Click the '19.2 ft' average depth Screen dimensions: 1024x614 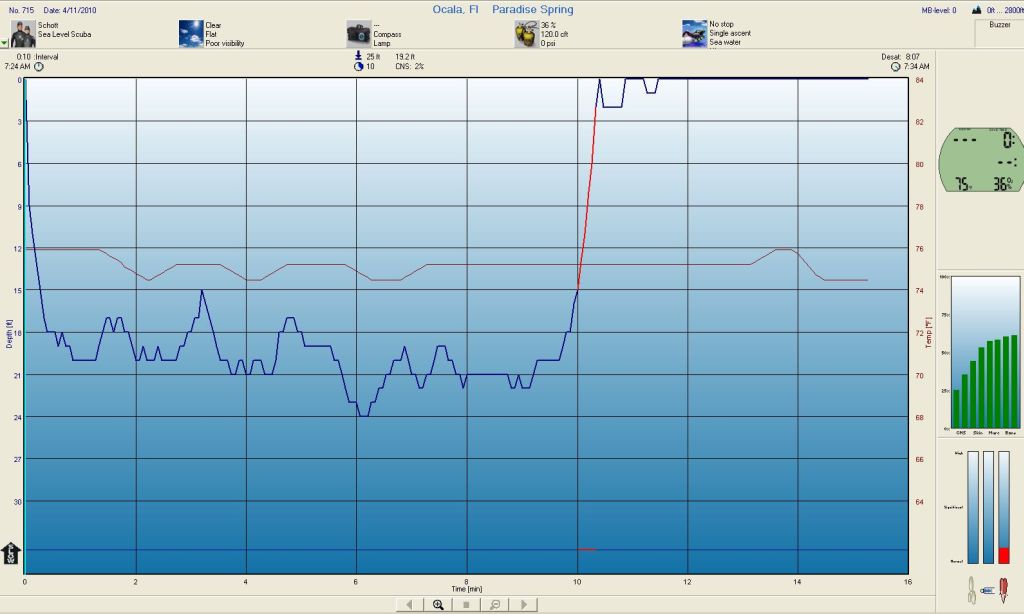[405, 57]
